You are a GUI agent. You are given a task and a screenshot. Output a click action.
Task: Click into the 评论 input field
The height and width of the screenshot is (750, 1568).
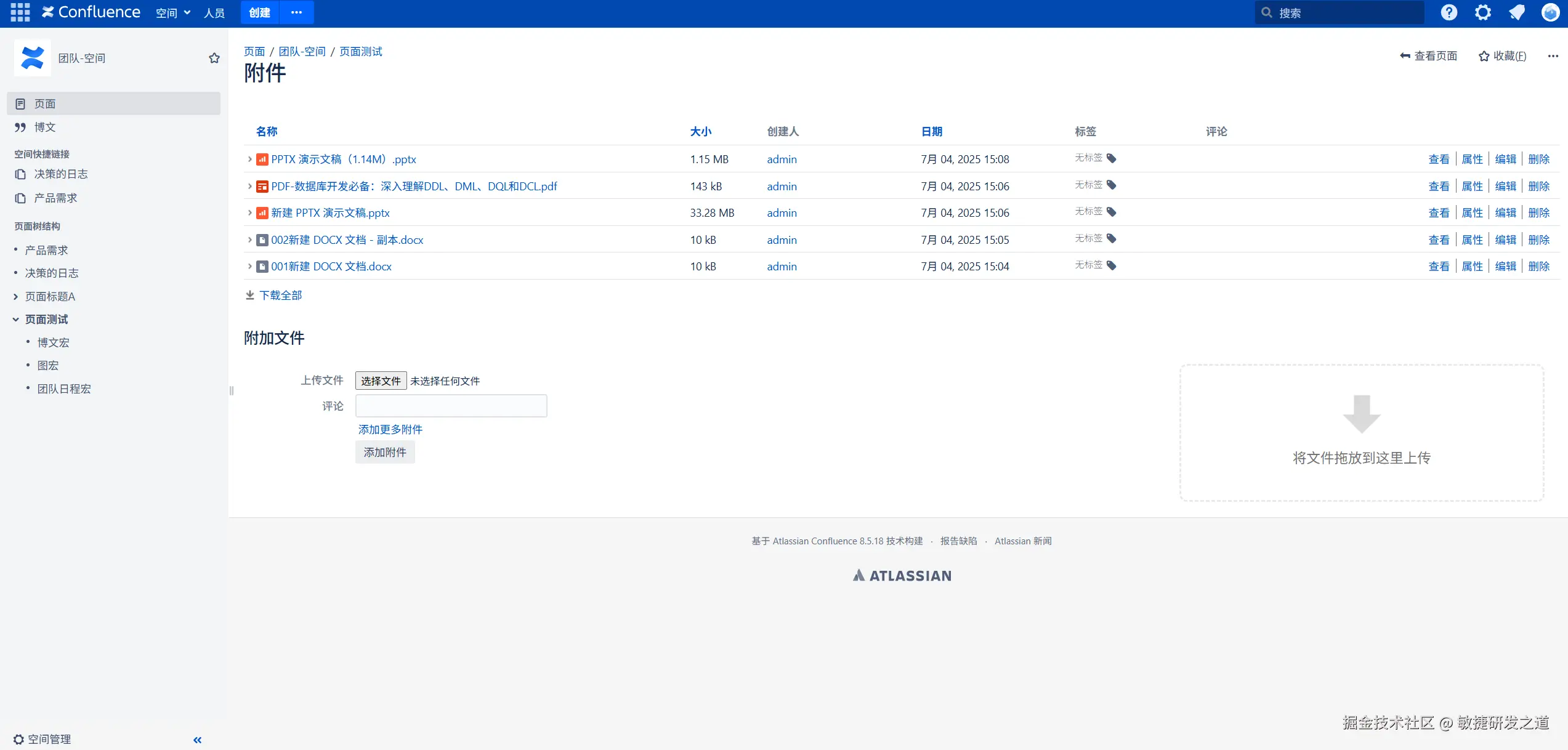[451, 406]
